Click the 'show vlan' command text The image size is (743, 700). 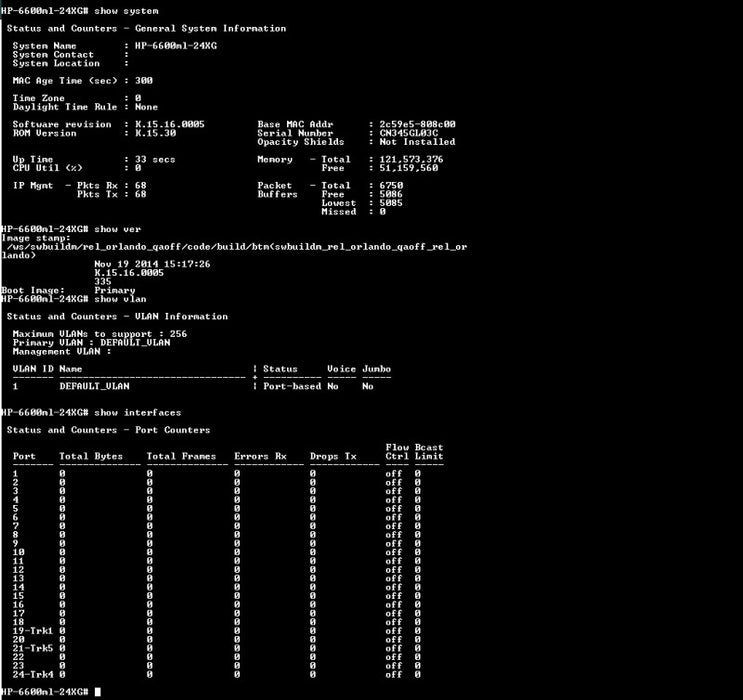(x=120, y=299)
